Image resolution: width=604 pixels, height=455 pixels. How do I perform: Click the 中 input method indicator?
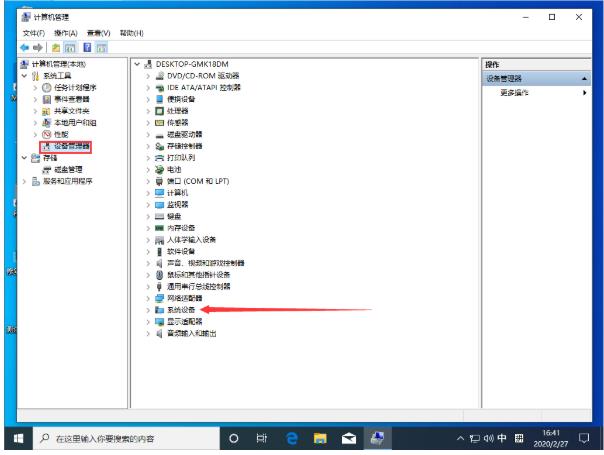502,438
